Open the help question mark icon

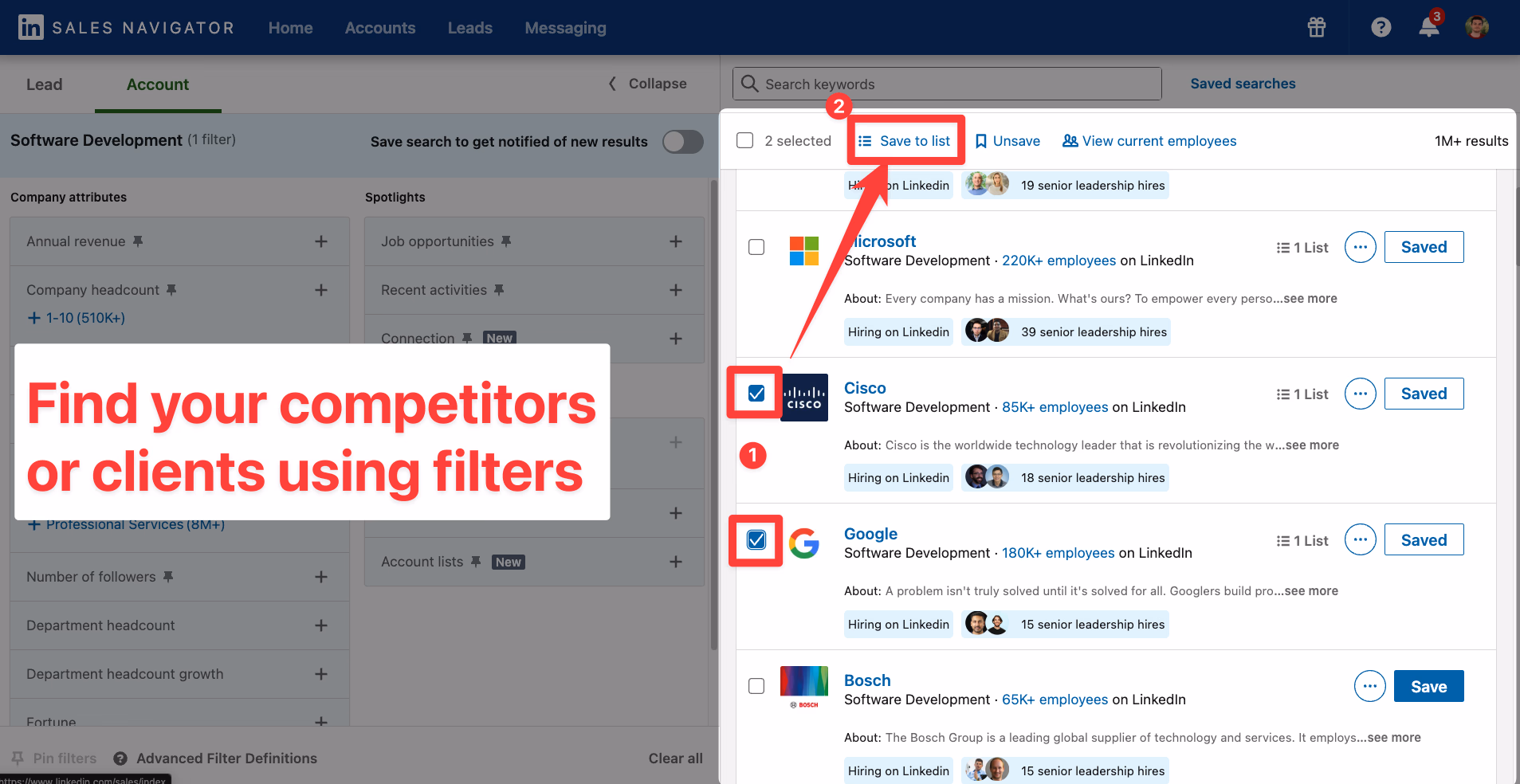click(x=1381, y=28)
